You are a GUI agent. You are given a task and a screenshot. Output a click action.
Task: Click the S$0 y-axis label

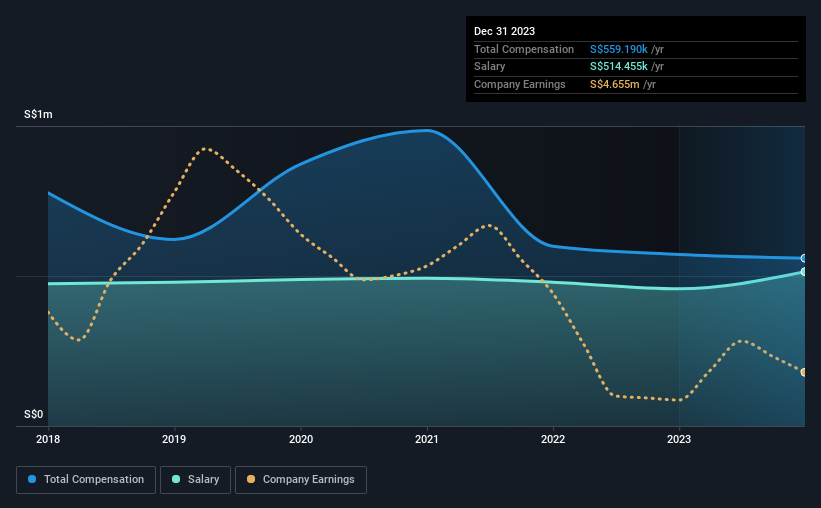(x=34, y=414)
